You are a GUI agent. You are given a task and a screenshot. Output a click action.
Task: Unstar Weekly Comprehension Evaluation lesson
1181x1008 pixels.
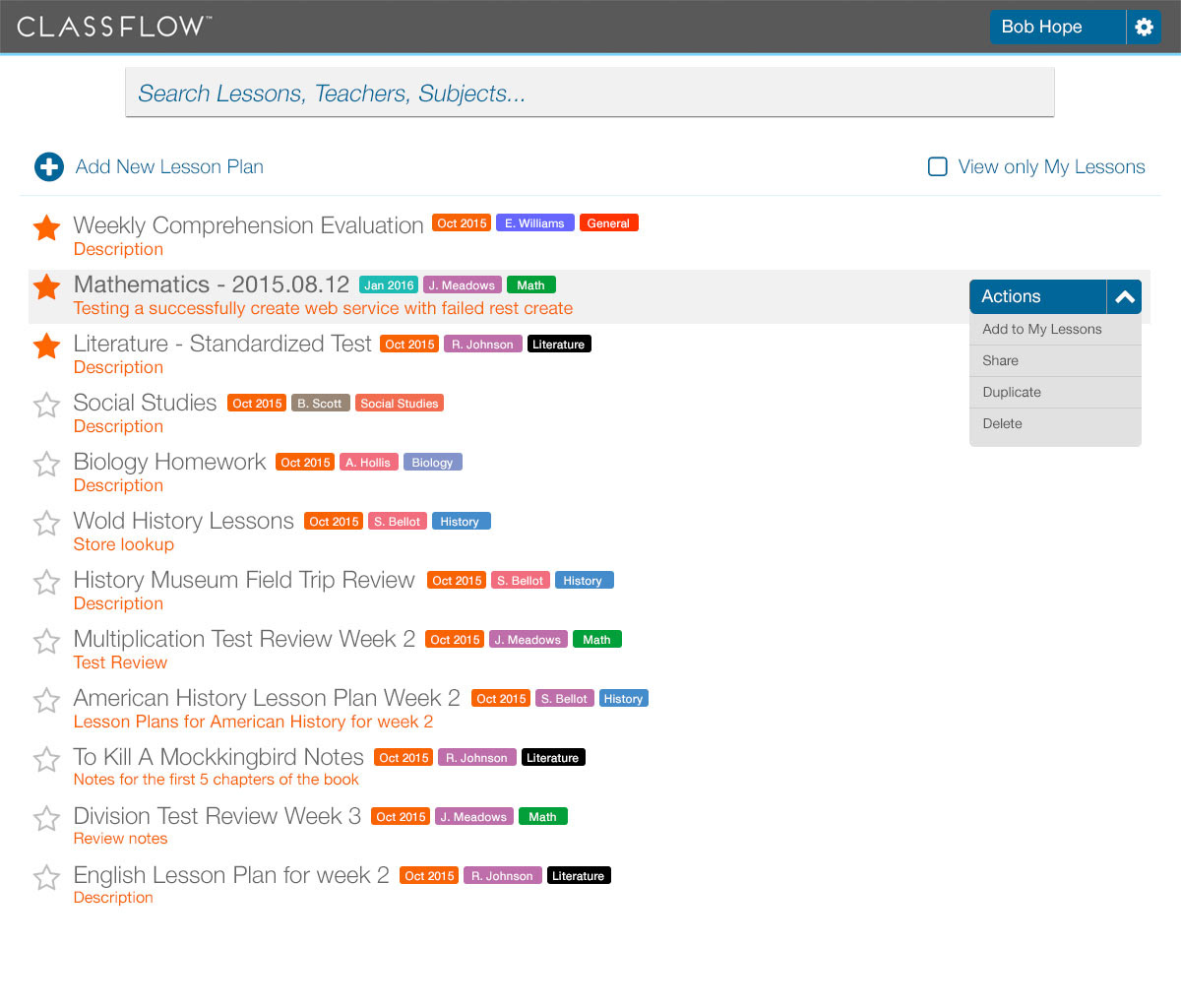click(47, 227)
